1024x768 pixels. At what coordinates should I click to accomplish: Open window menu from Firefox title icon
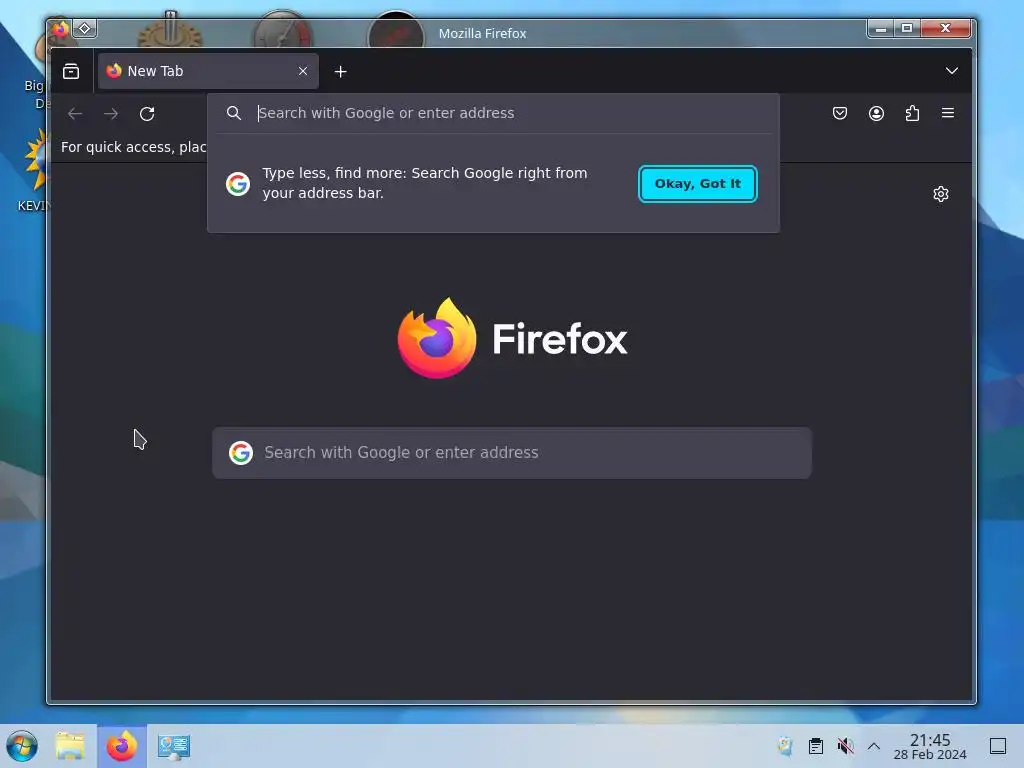(x=60, y=28)
